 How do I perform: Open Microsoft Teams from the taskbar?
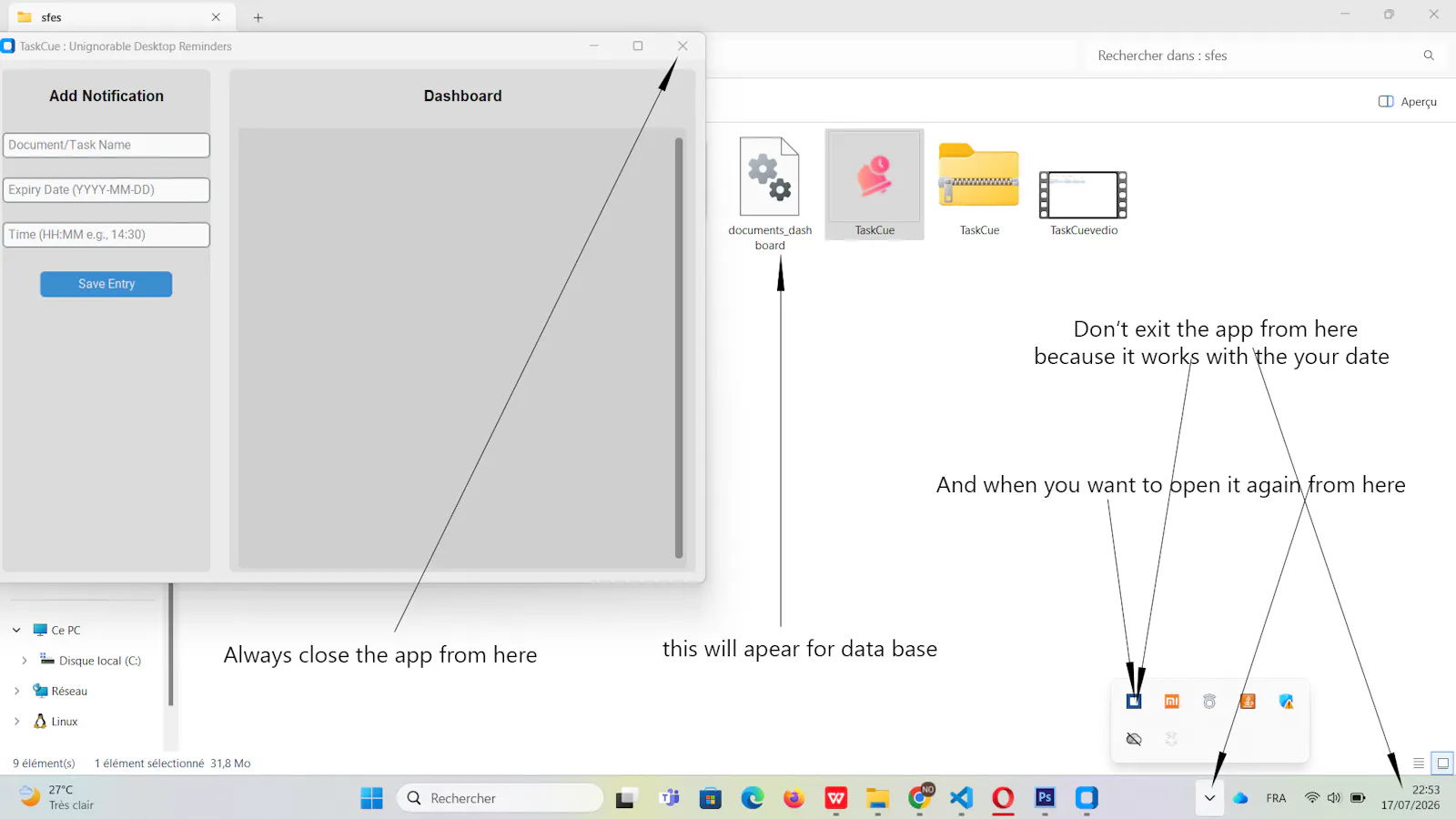tap(669, 798)
